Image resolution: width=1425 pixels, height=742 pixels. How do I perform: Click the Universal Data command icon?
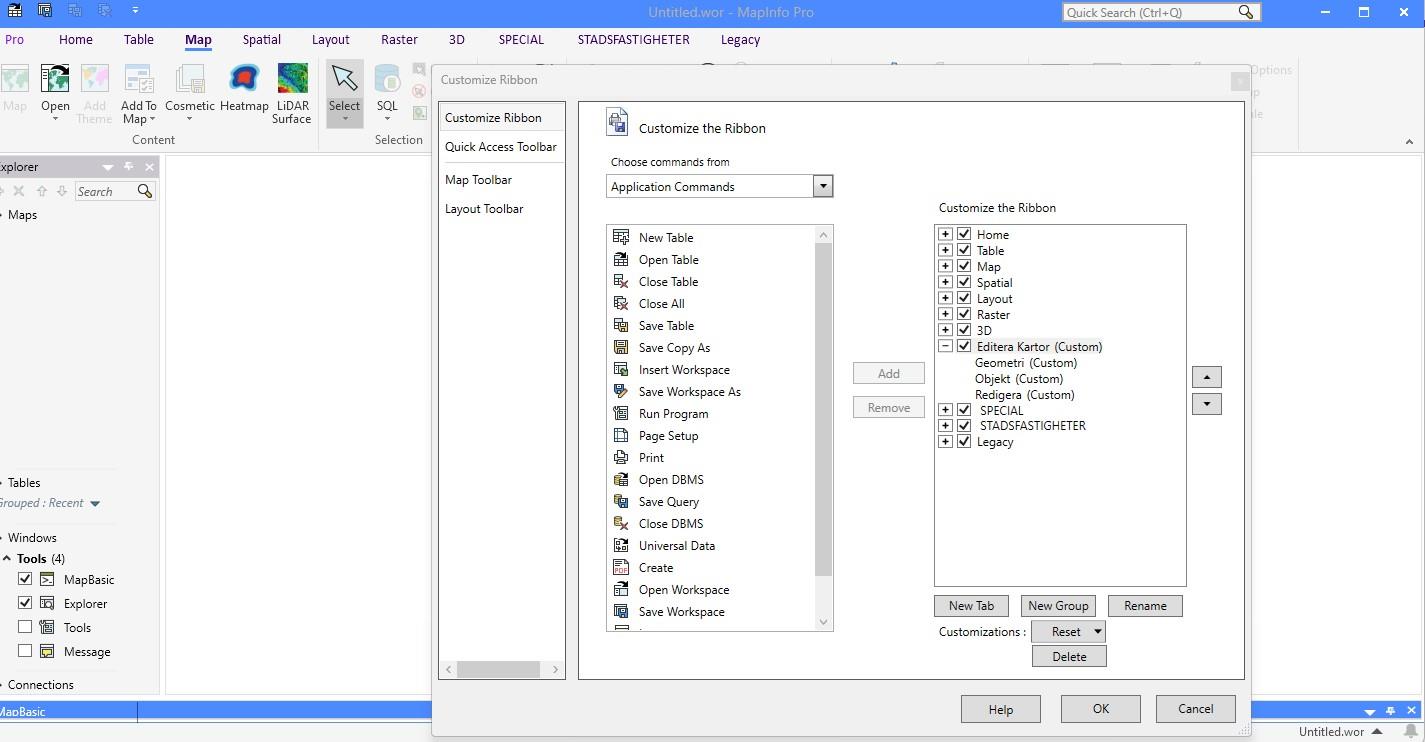click(x=621, y=545)
